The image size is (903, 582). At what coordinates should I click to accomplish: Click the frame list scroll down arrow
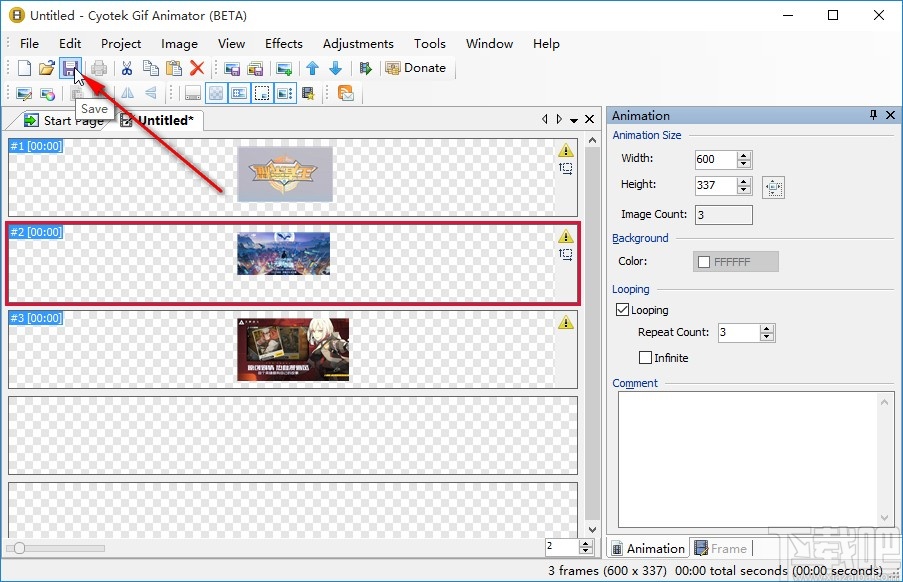tap(592, 530)
